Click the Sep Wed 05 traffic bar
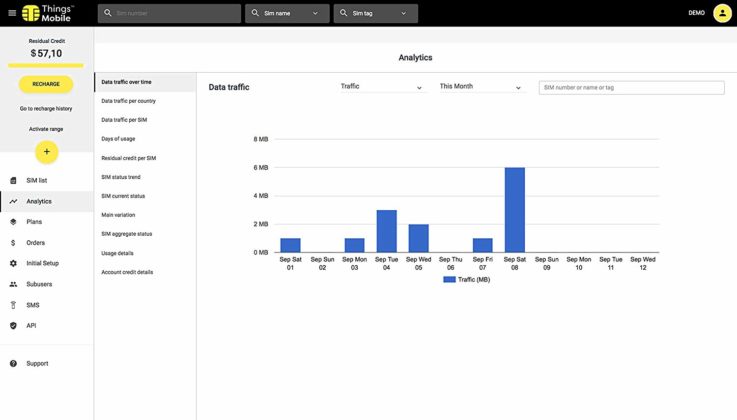This screenshot has width=737, height=420. (x=418, y=238)
